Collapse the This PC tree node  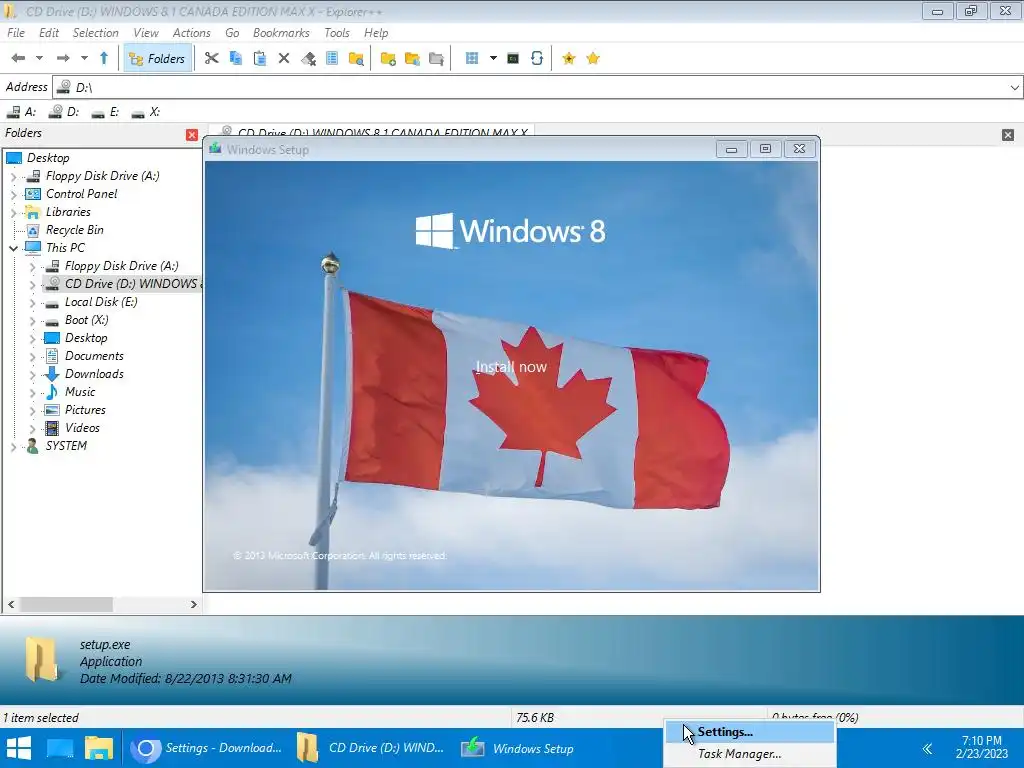pyautogui.click(x=13, y=248)
